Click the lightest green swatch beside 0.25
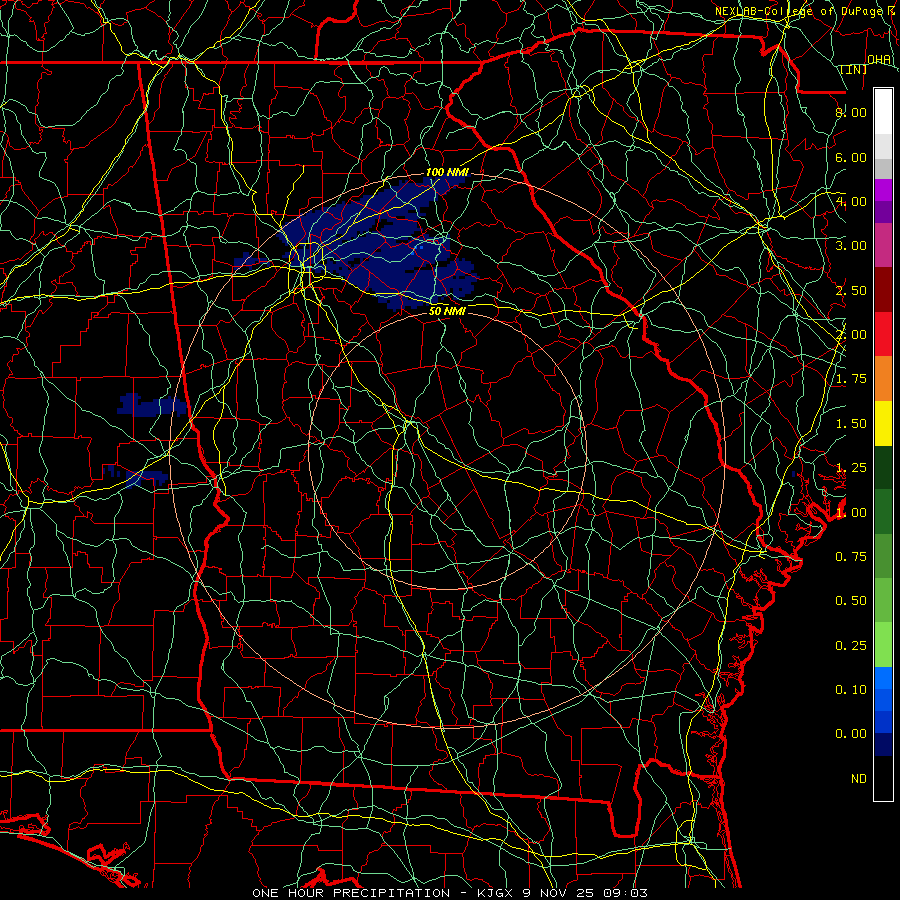This screenshot has height=900, width=900. tap(883, 645)
